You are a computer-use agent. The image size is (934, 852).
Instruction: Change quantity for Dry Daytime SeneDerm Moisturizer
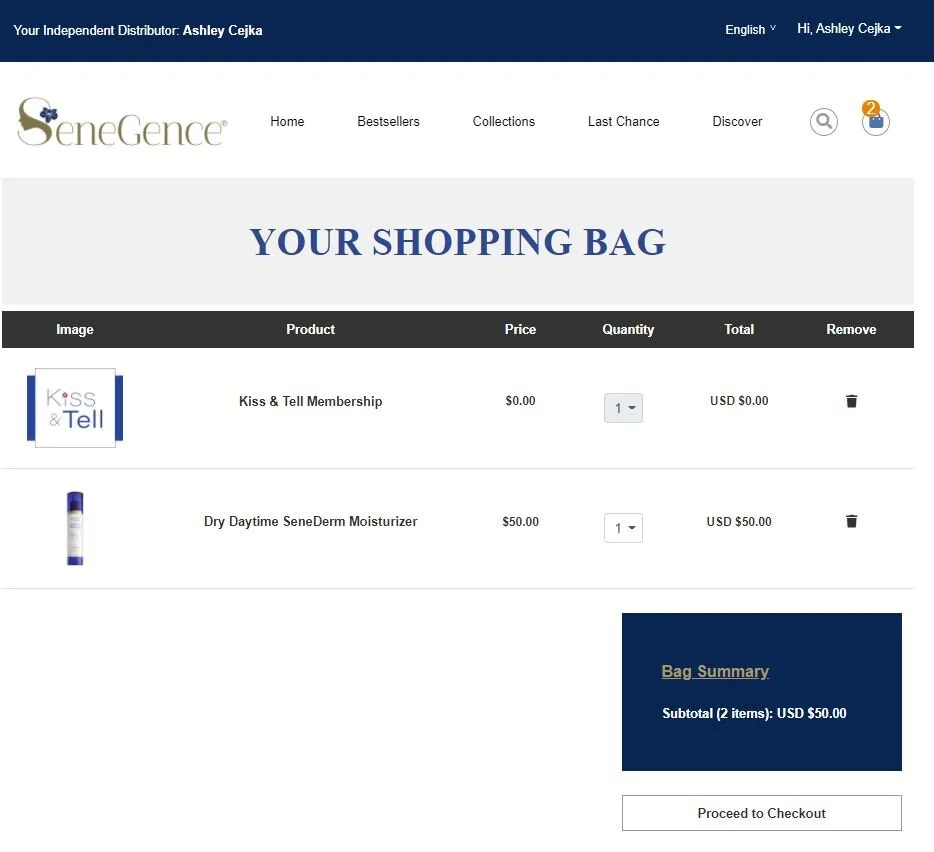(x=623, y=528)
